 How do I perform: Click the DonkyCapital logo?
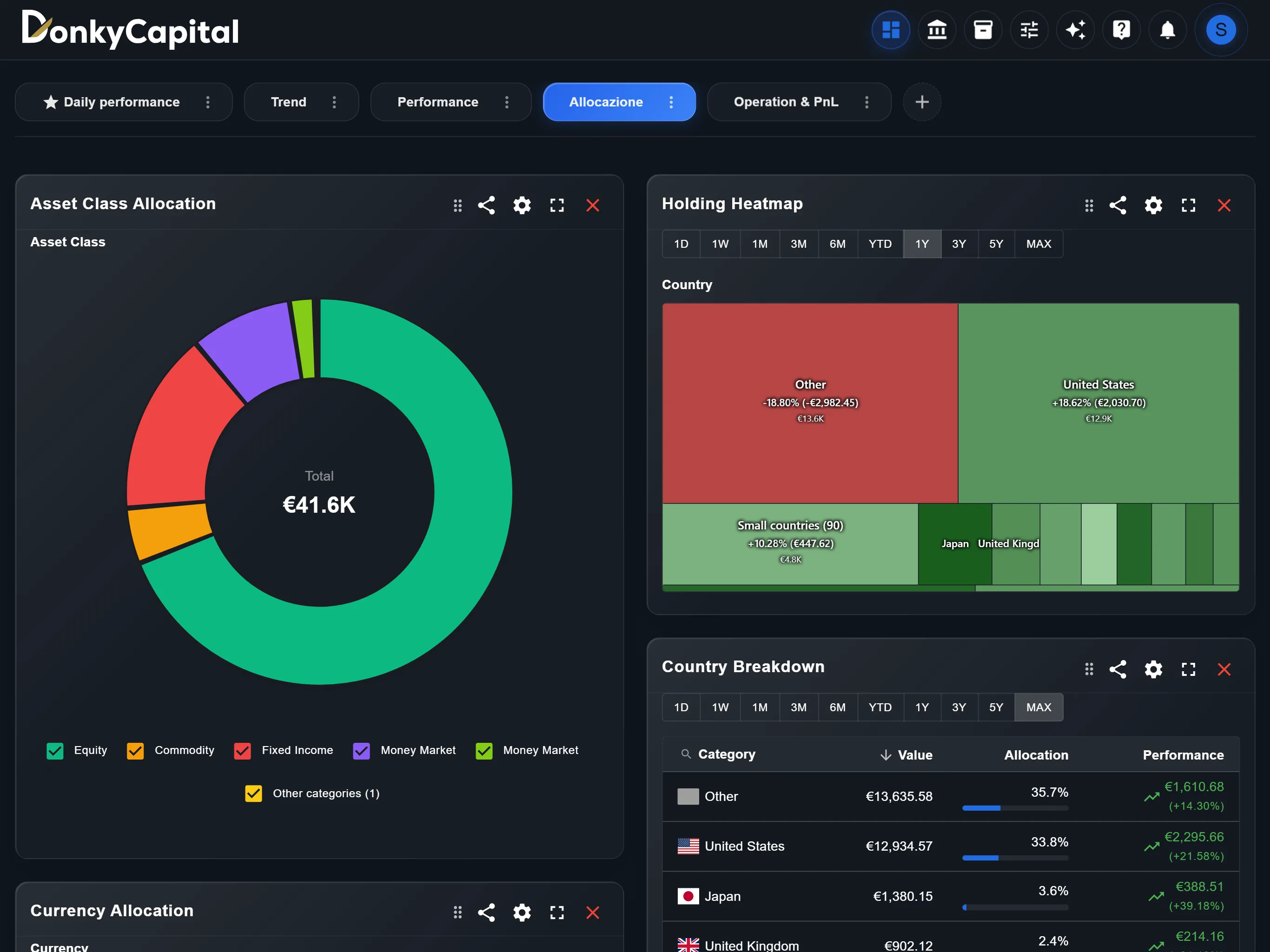[130, 30]
